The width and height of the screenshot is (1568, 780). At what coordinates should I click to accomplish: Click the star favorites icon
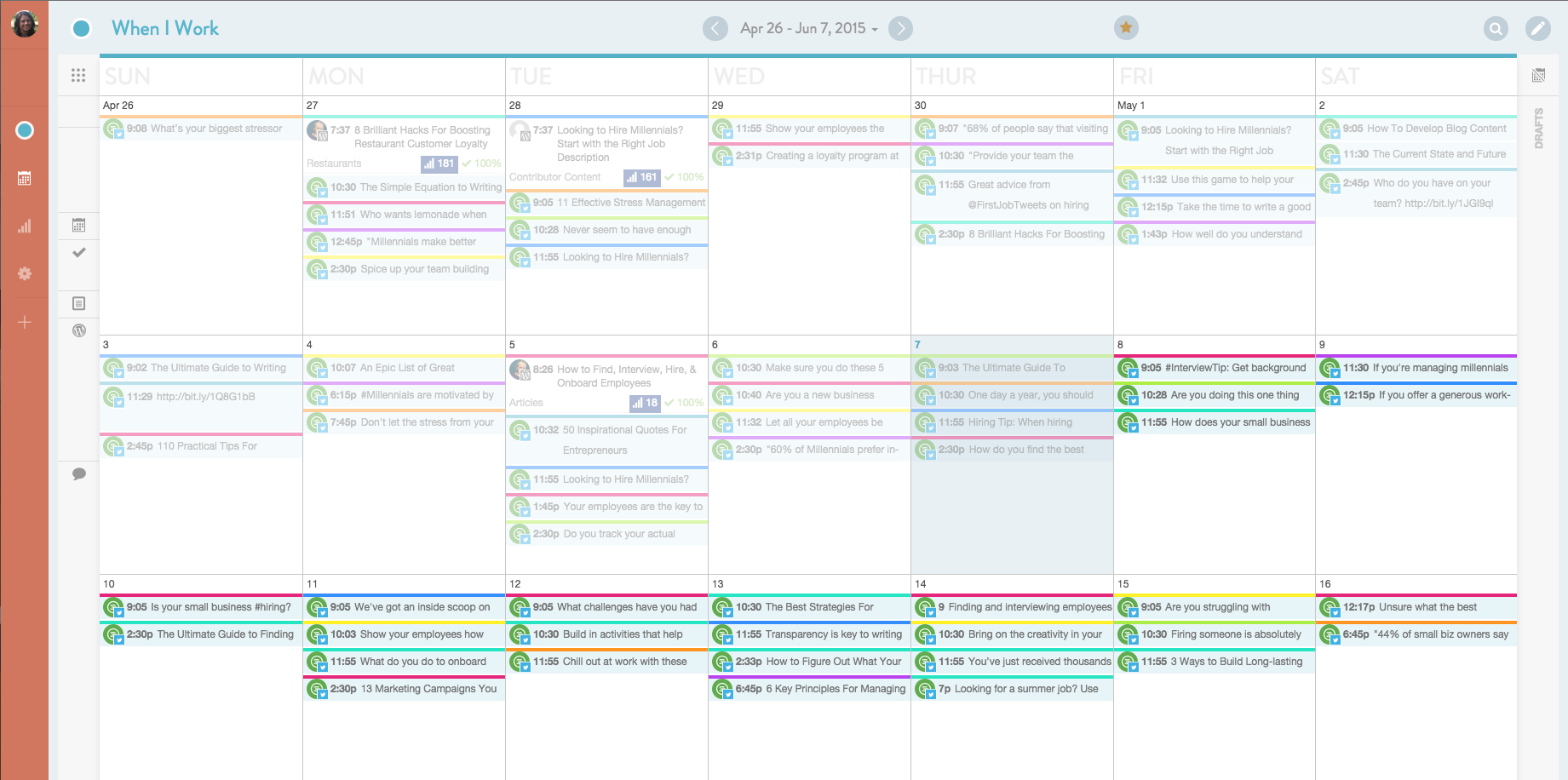(x=1126, y=28)
